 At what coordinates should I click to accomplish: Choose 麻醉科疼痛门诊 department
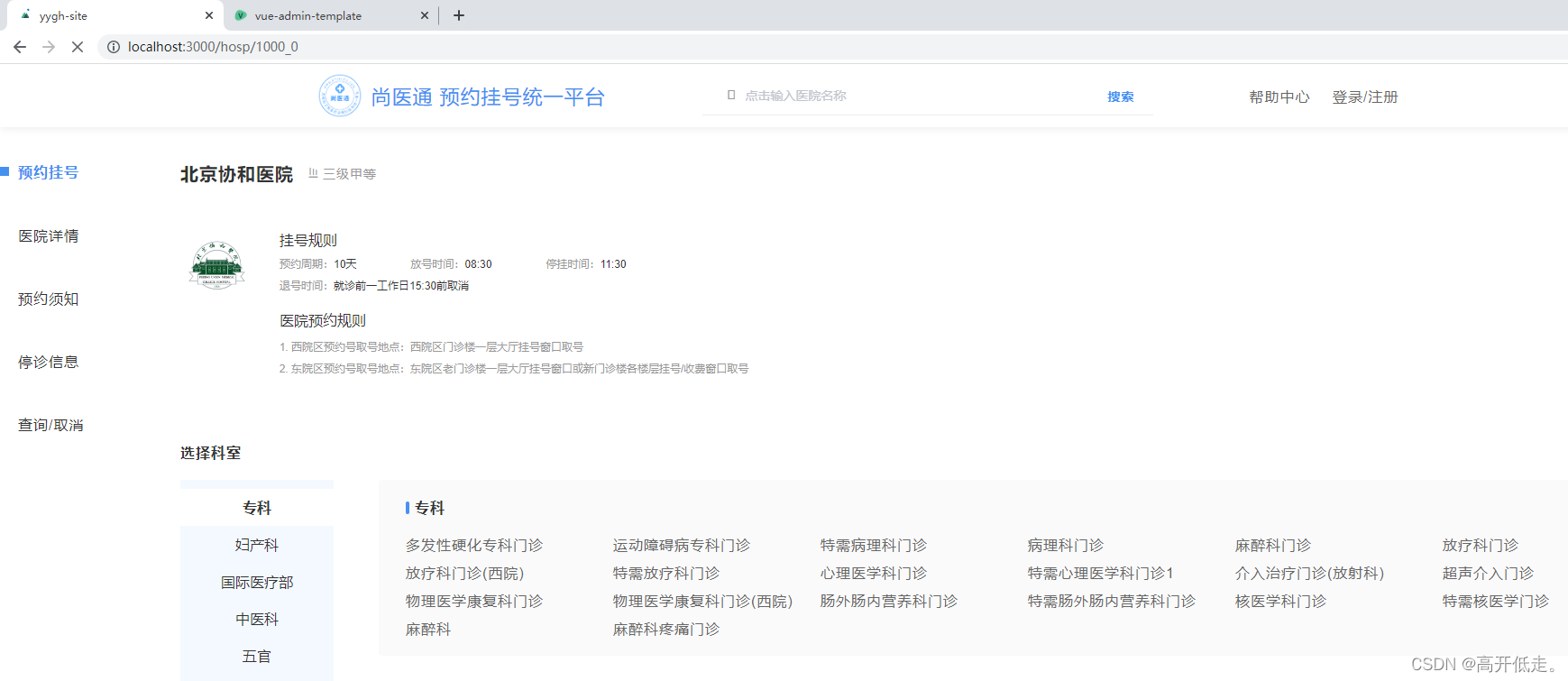point(666,629)
